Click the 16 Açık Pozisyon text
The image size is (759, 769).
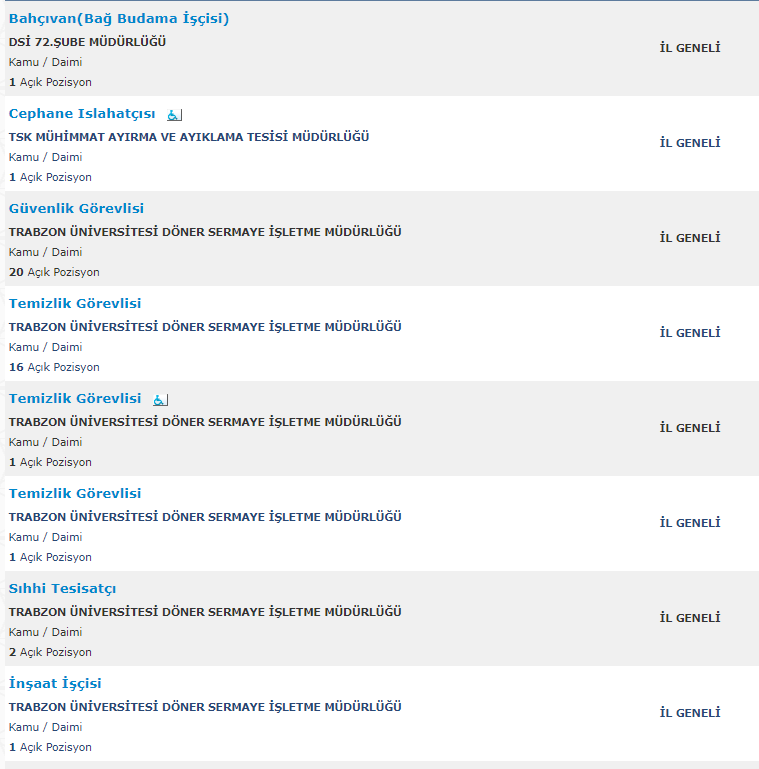coord(54,367)
